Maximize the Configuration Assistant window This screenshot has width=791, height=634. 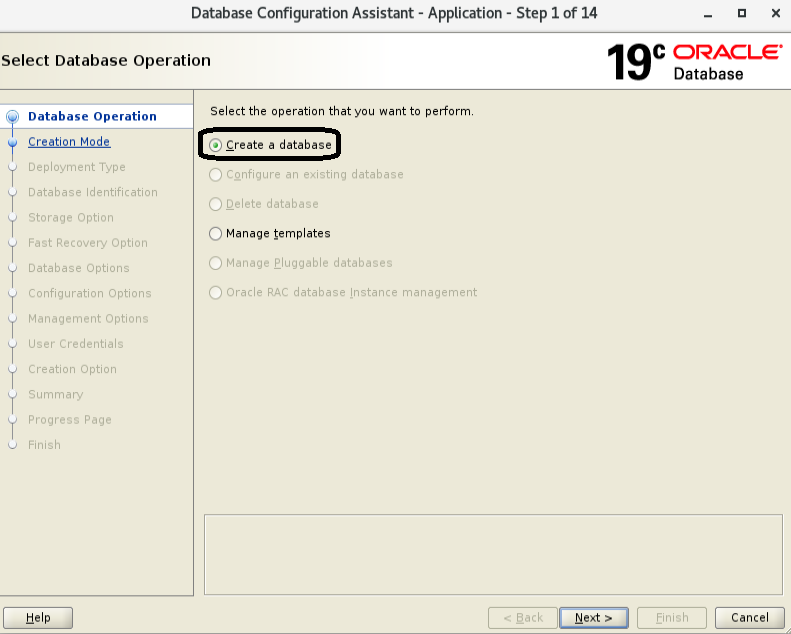coord(742,14)
